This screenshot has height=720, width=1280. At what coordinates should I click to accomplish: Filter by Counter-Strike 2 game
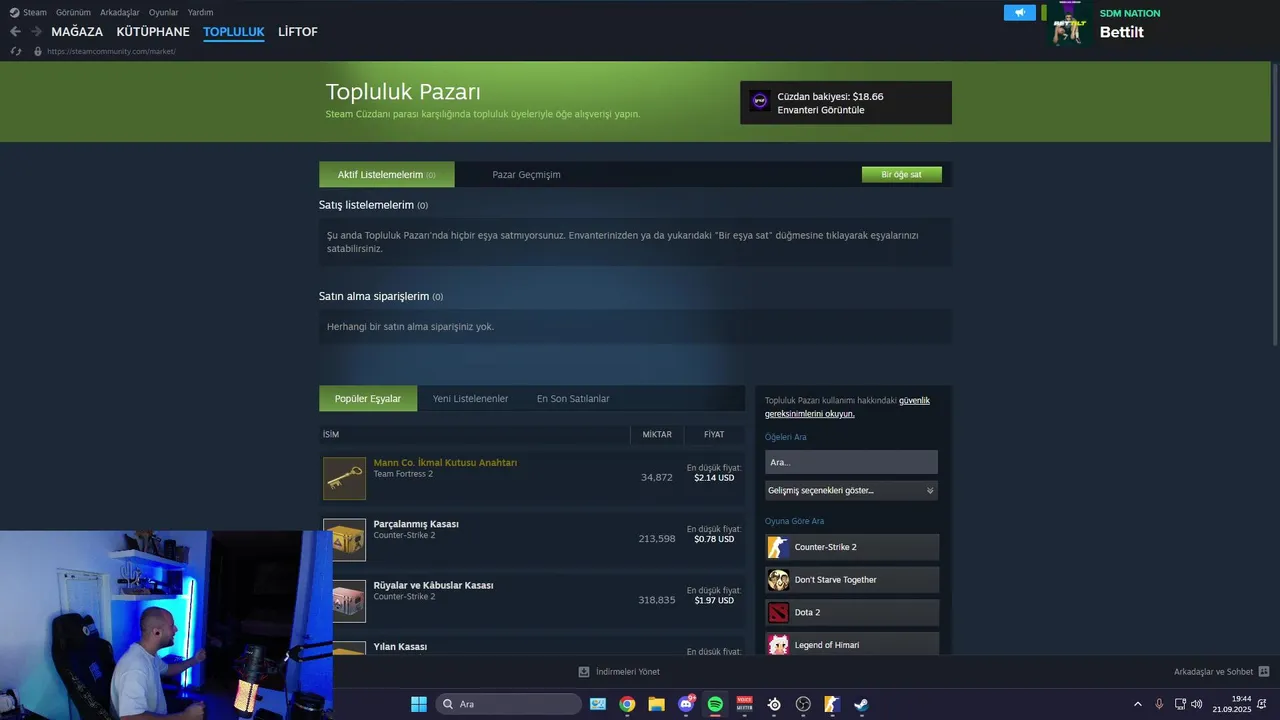[852, 547]
